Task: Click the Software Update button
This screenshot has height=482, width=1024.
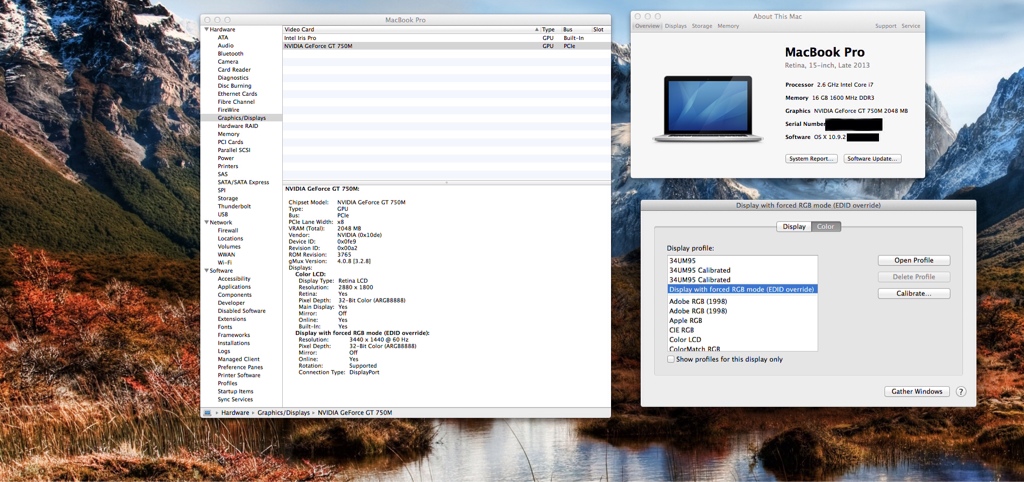Action: tap(872, 159)
